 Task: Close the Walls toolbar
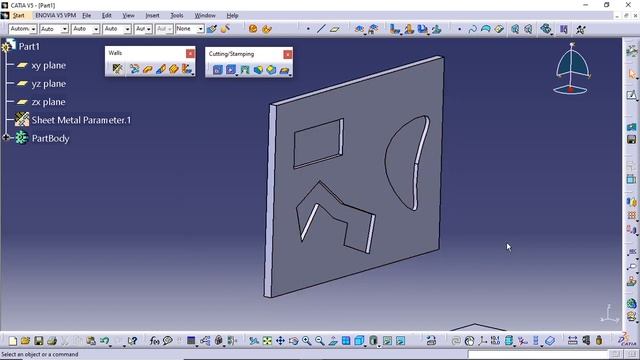(190, 53)
